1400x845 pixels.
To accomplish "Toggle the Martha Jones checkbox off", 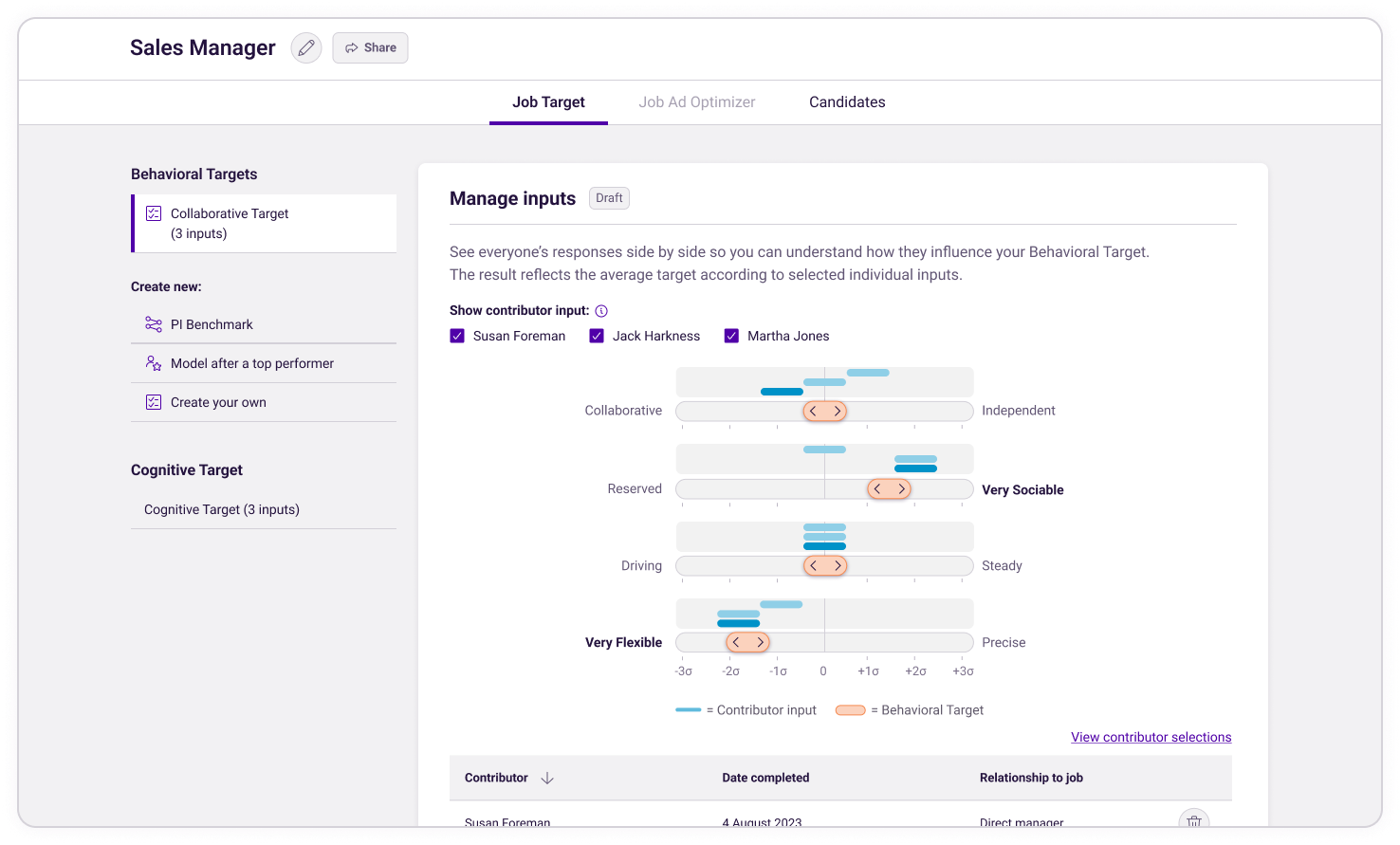I will tap(731, 335).
